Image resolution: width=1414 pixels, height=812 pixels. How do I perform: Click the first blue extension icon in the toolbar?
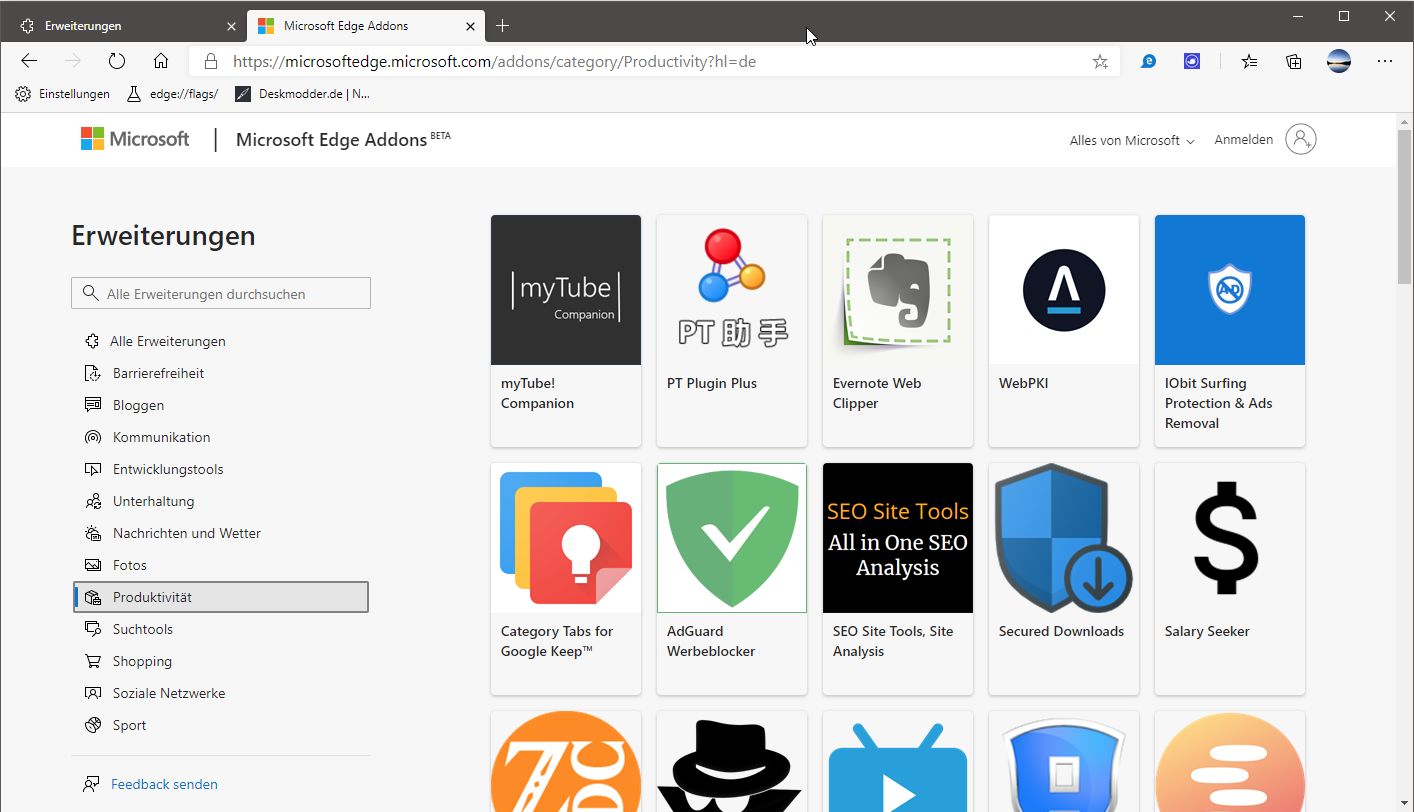point(1149,61)
